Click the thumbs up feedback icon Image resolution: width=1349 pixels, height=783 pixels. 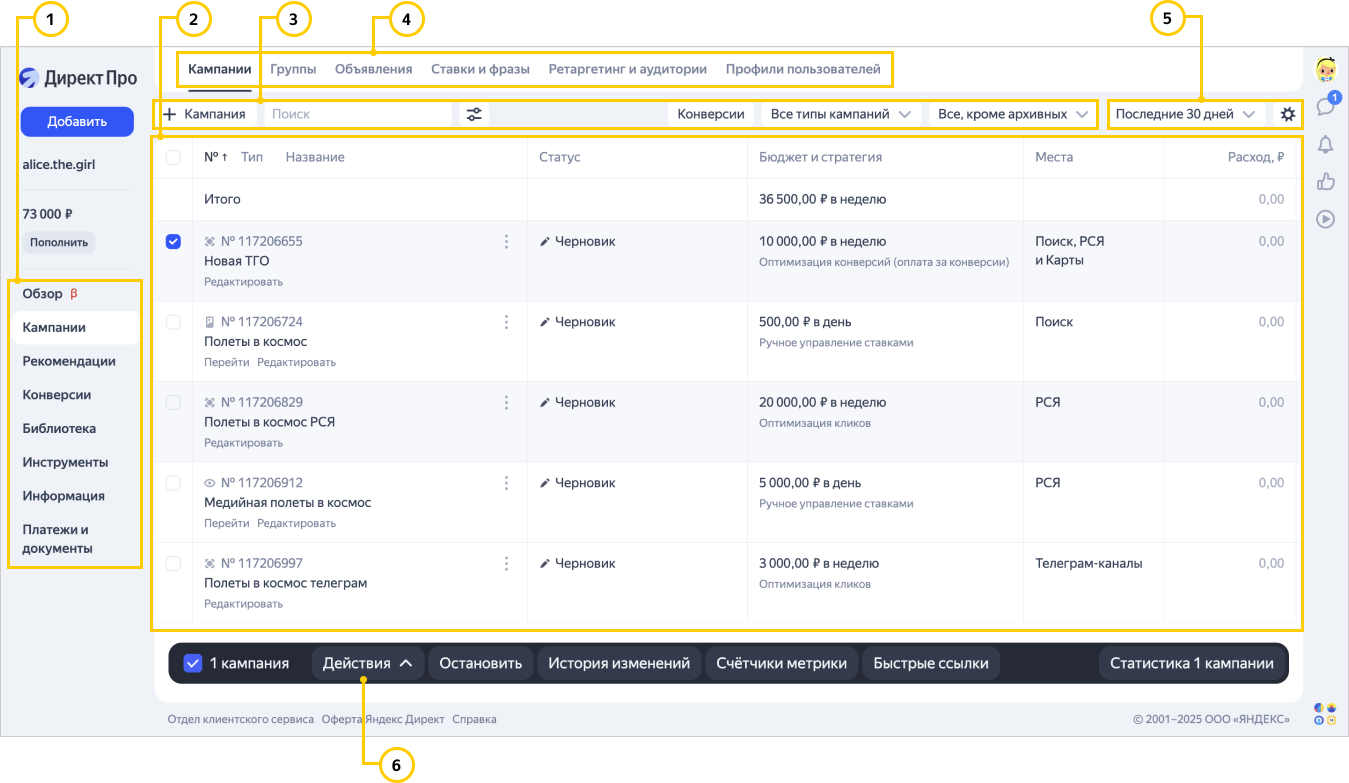pyautogui.click(x=1325, y=182)
